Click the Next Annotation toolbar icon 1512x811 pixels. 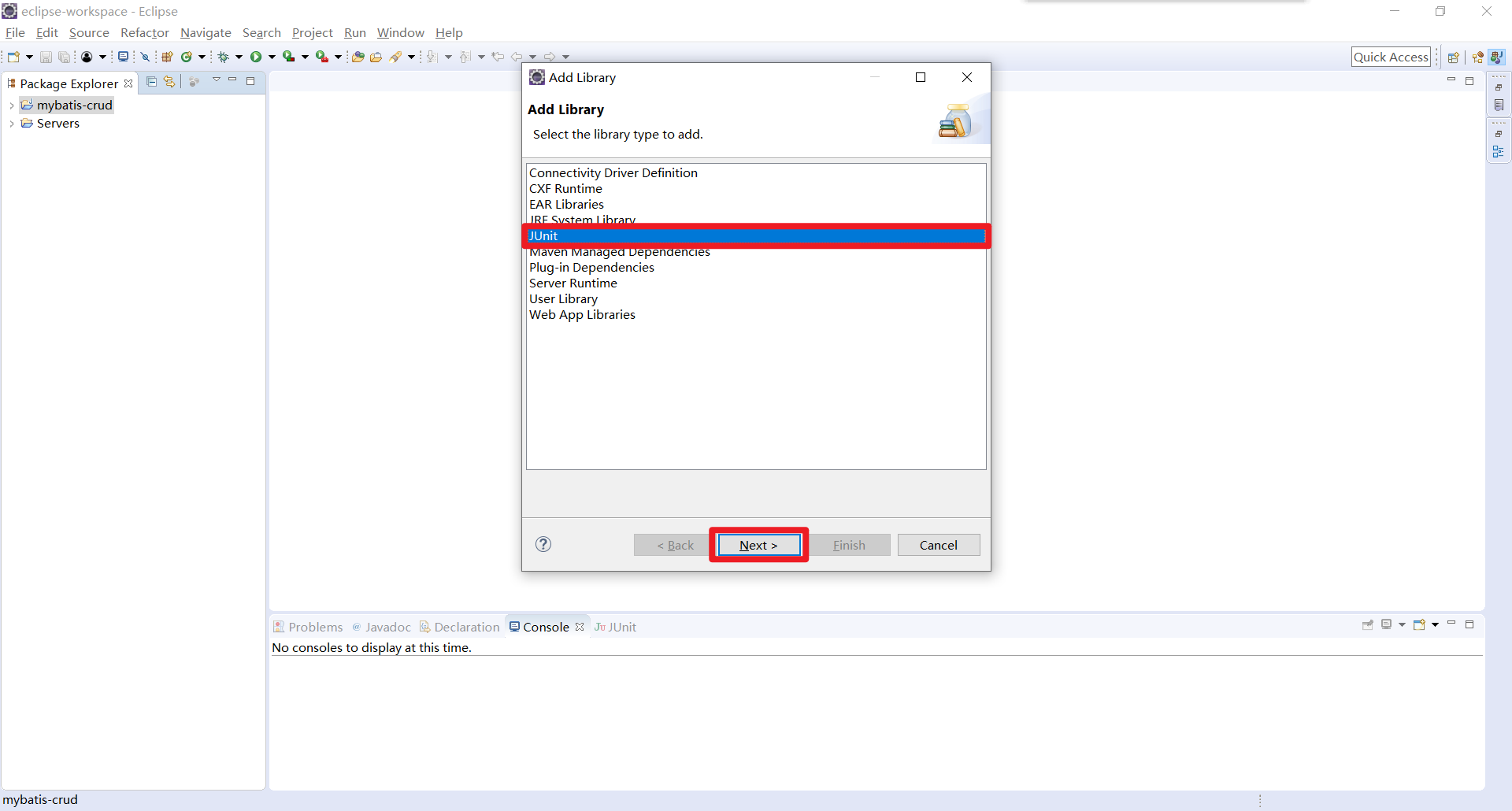(x=432, y=57)
